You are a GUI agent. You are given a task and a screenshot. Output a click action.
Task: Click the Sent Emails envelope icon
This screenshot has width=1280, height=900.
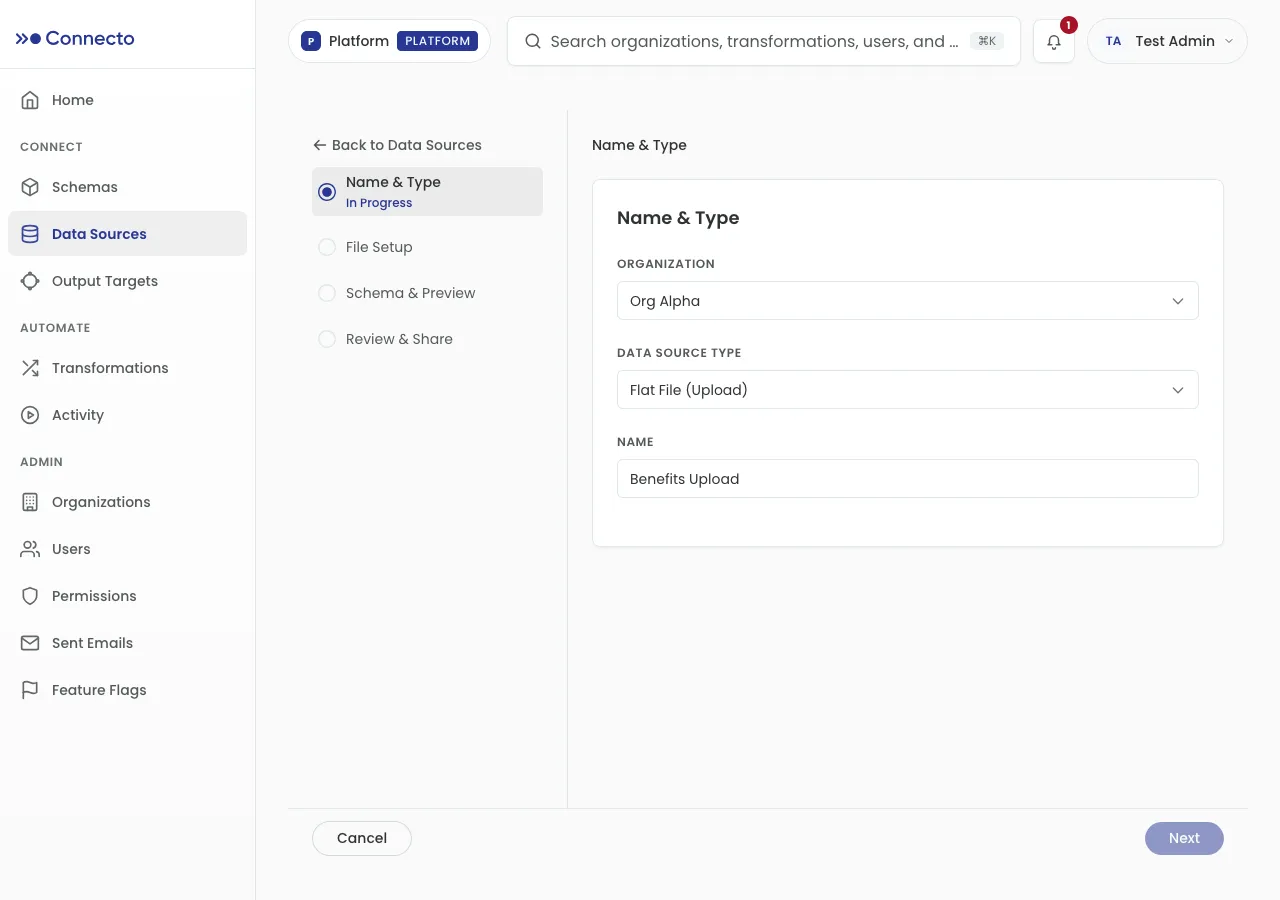[30, 643]
